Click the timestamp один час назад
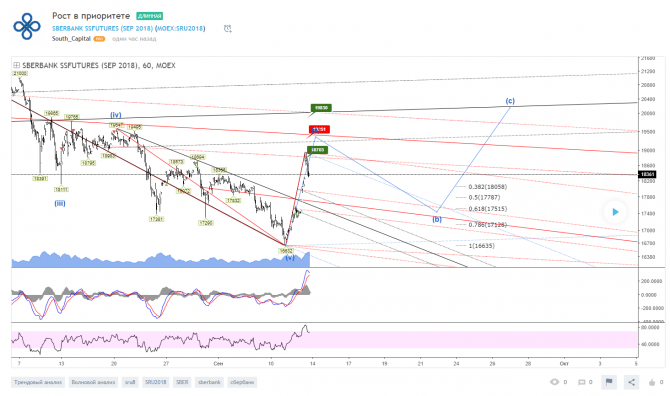The height and width of the screenshot is (396, 670). pos(134,39)
